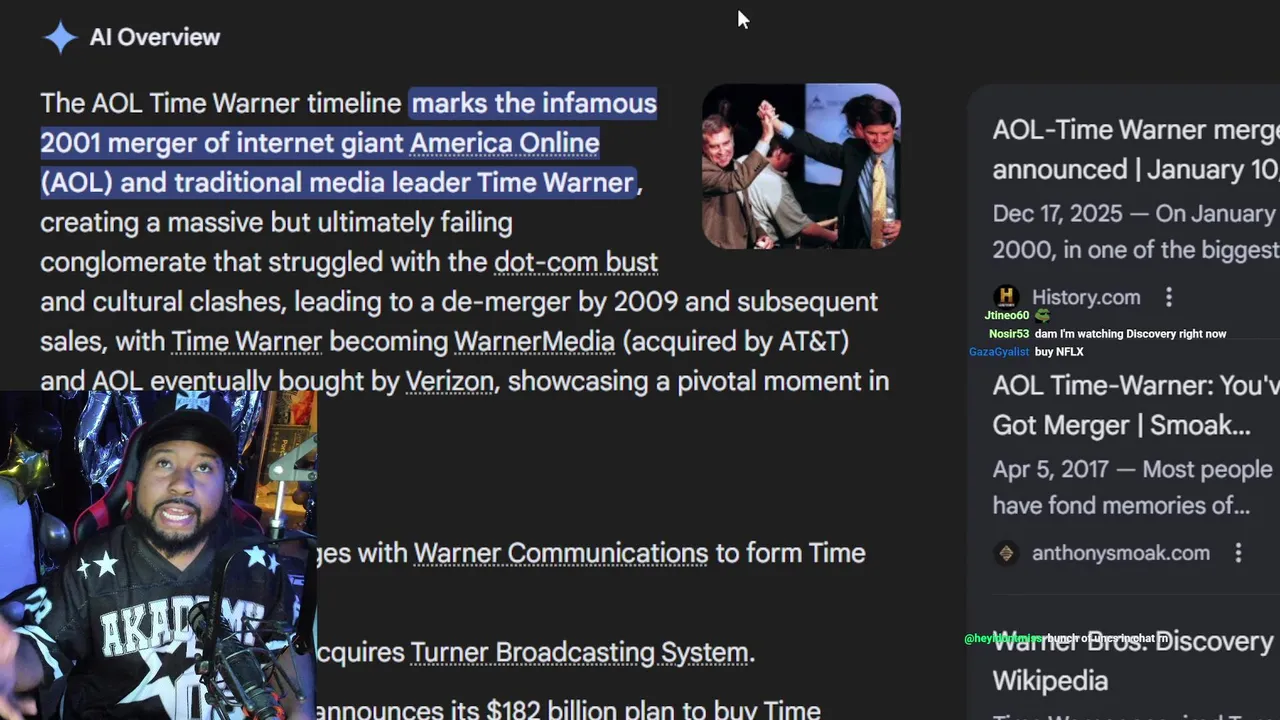Open the Verizon link
1280x720 pixels.
point(449,381)
